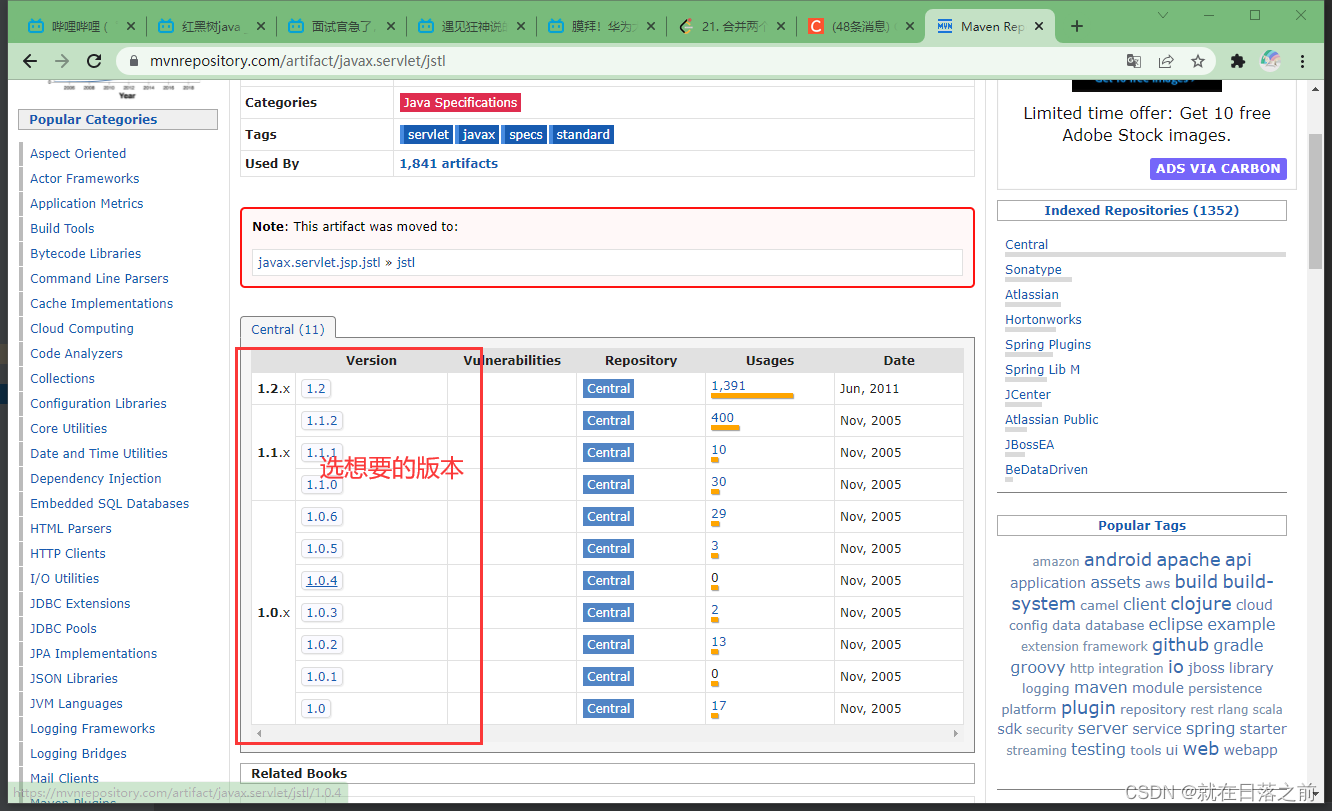1332x811 pixels.
Task: Open version 1.0.4 link
Action: [x=322, y=581]
